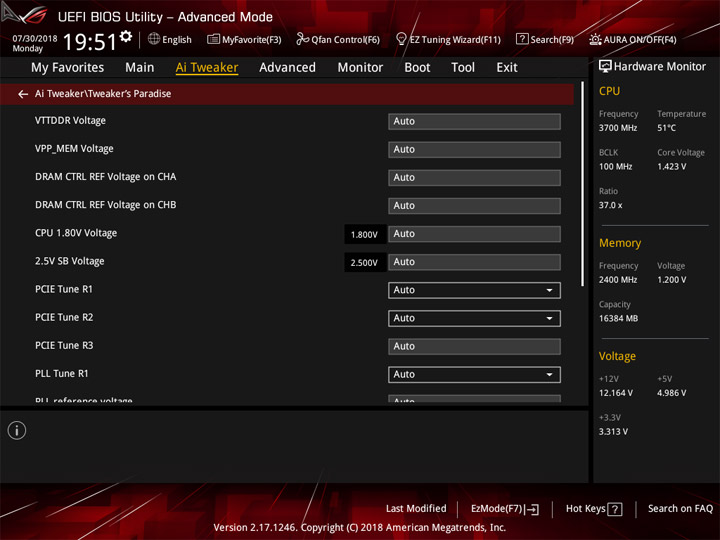Click the info icon in help area
The height and width of the screenshot is (540, 720).
click(x=17, y=430)
